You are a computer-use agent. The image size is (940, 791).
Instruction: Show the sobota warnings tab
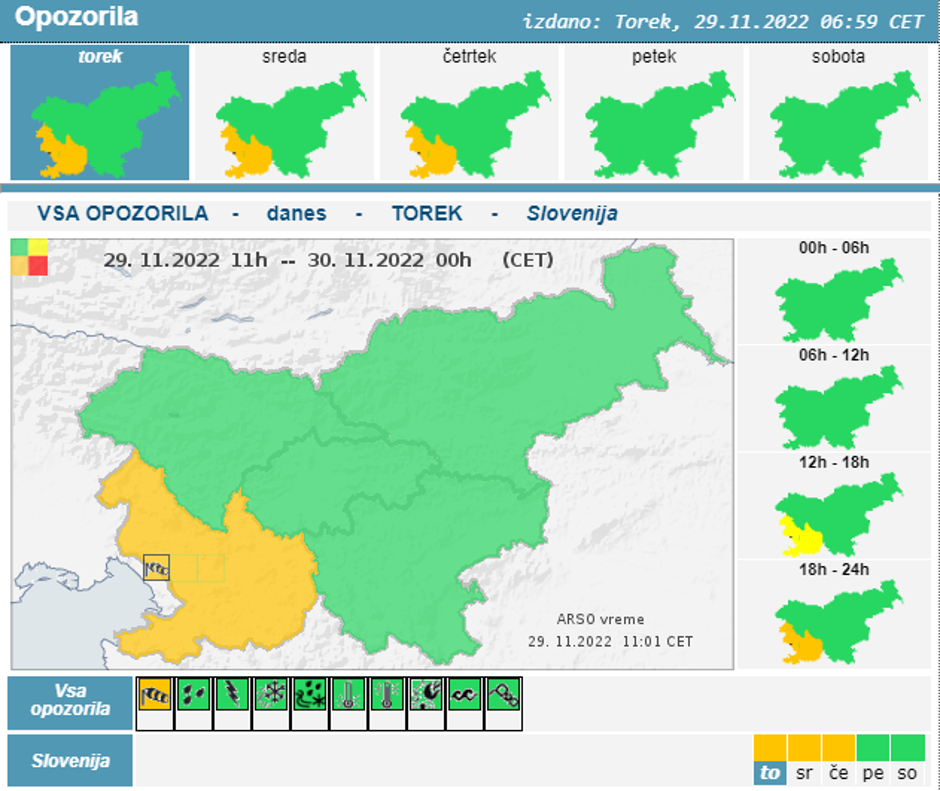(838, 112)
